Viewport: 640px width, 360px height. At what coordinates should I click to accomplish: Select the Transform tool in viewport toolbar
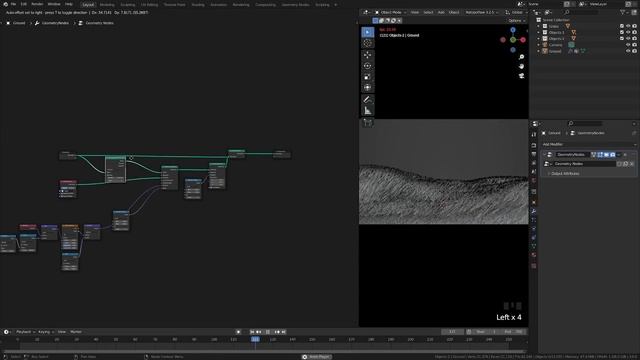tap(367, 87)
